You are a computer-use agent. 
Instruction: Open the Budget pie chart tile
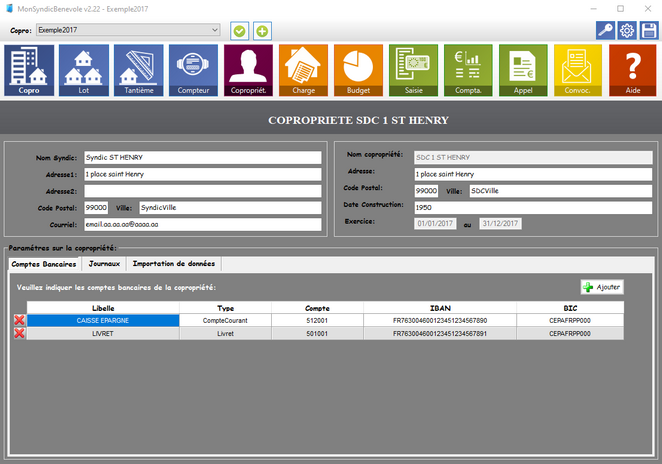(x=358, y=70)
